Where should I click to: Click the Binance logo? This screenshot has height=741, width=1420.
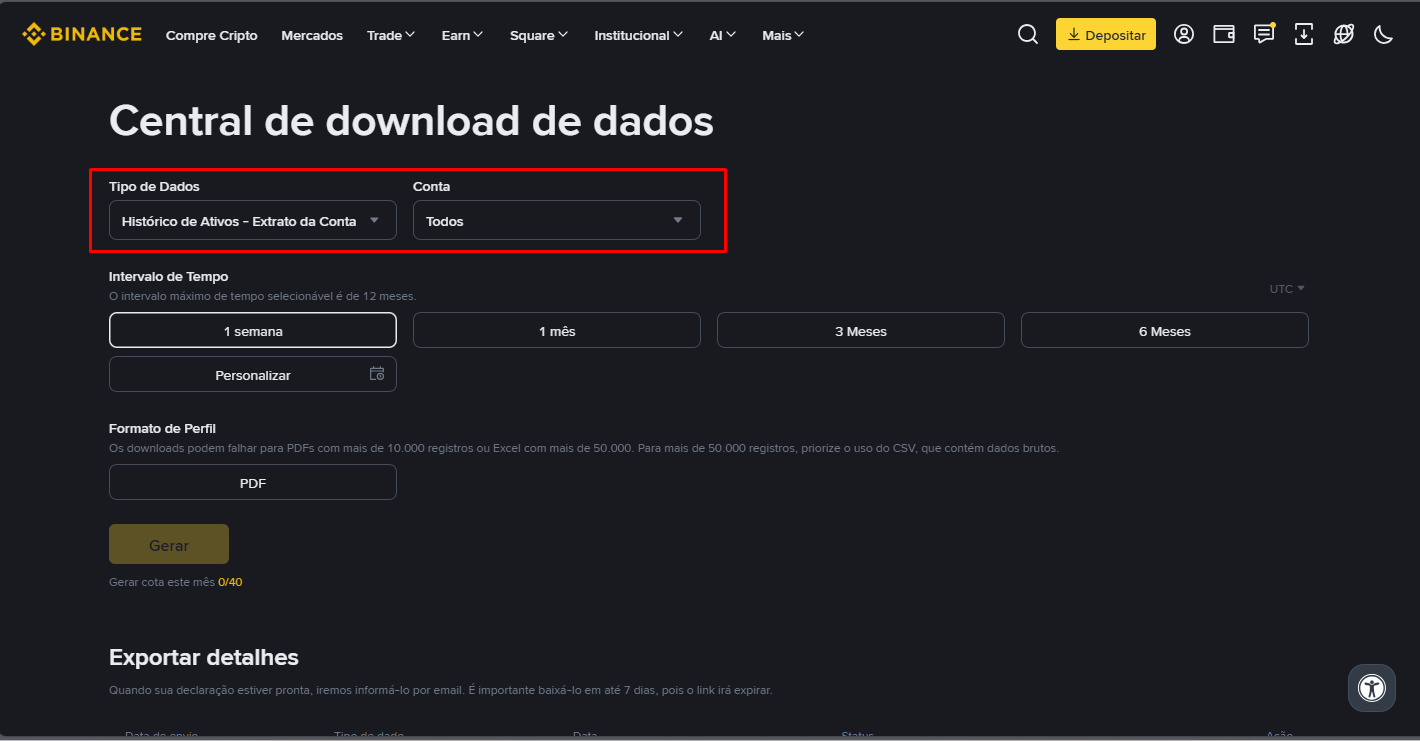[82, 34]
